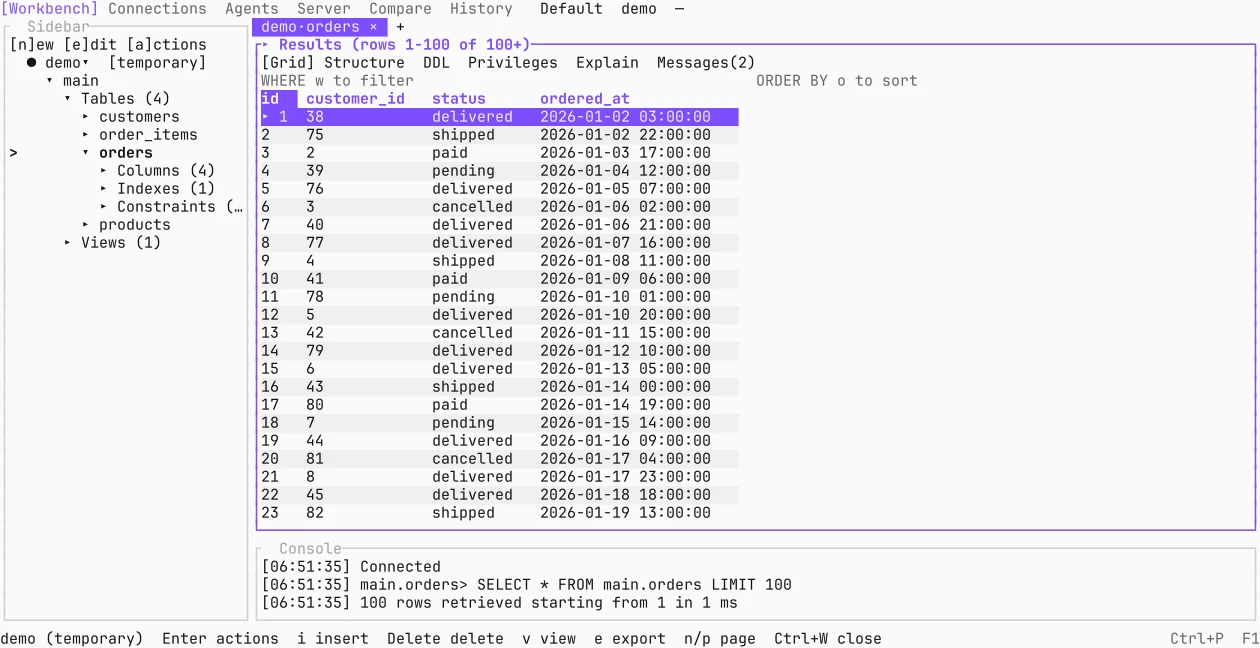Select the Default profile in top bar
The width and height of the screenshot is (1260, 648).
click(571, 9)
